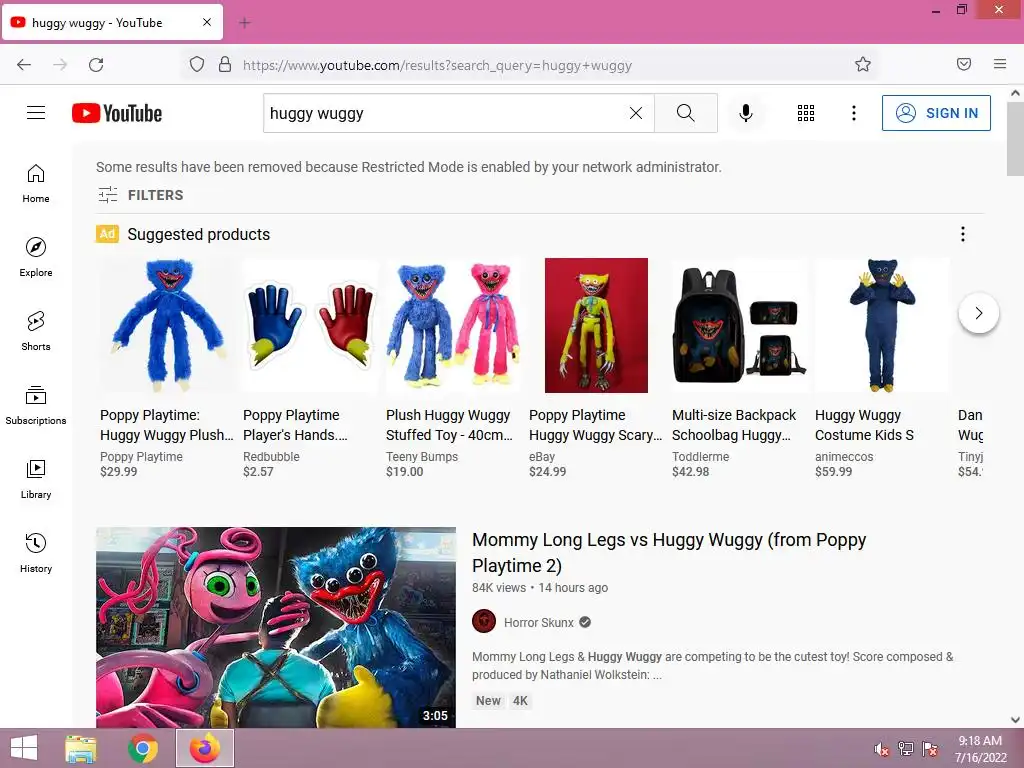Open Explore in the sidebar
This screenshot has height=768, width=1024.
pyautogui.click(x=36, y=257)
